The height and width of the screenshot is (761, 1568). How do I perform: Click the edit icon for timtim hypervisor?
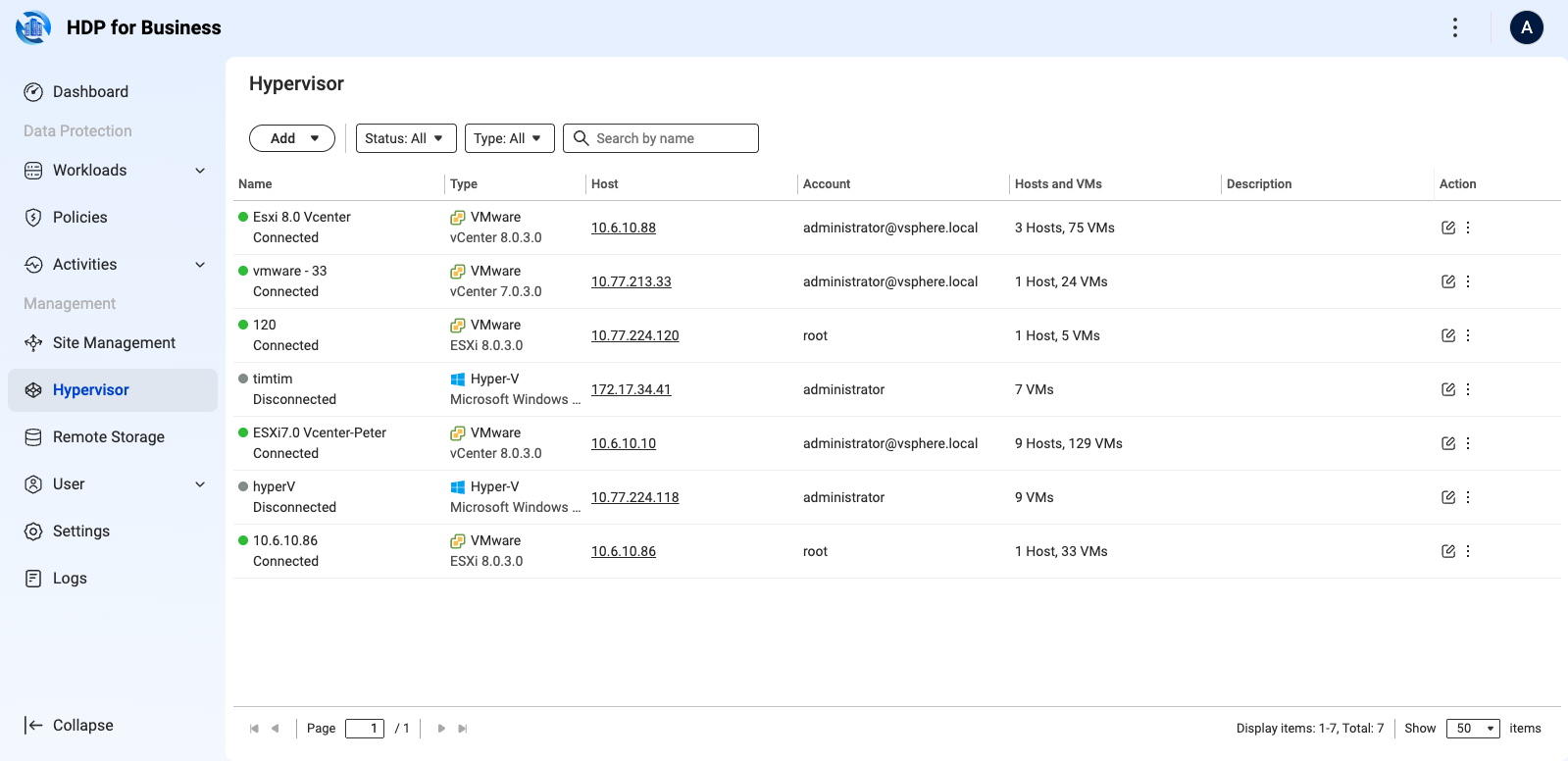tap(1448, 389)
